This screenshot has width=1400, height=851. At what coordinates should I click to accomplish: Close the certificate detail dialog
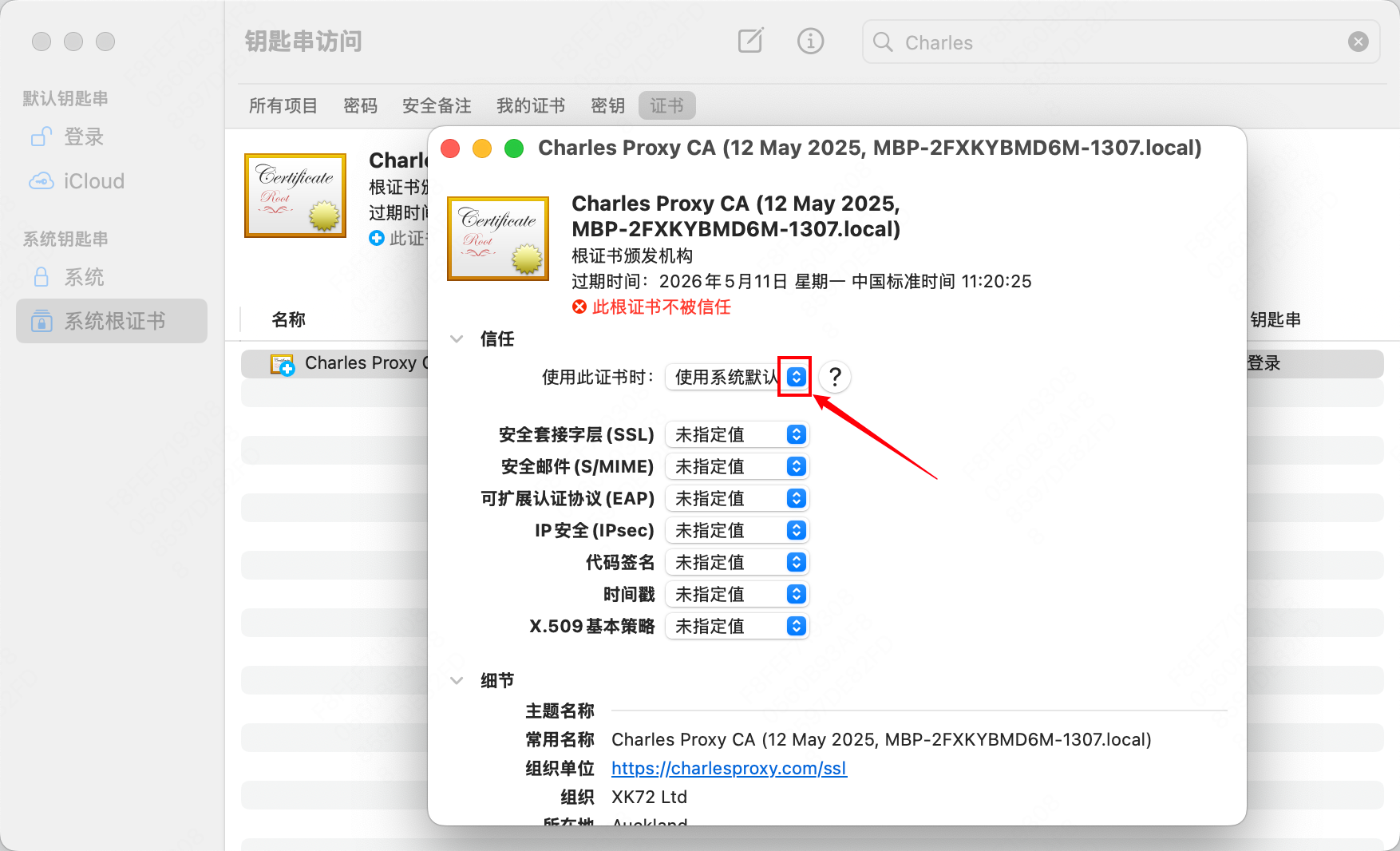(450, 148)
